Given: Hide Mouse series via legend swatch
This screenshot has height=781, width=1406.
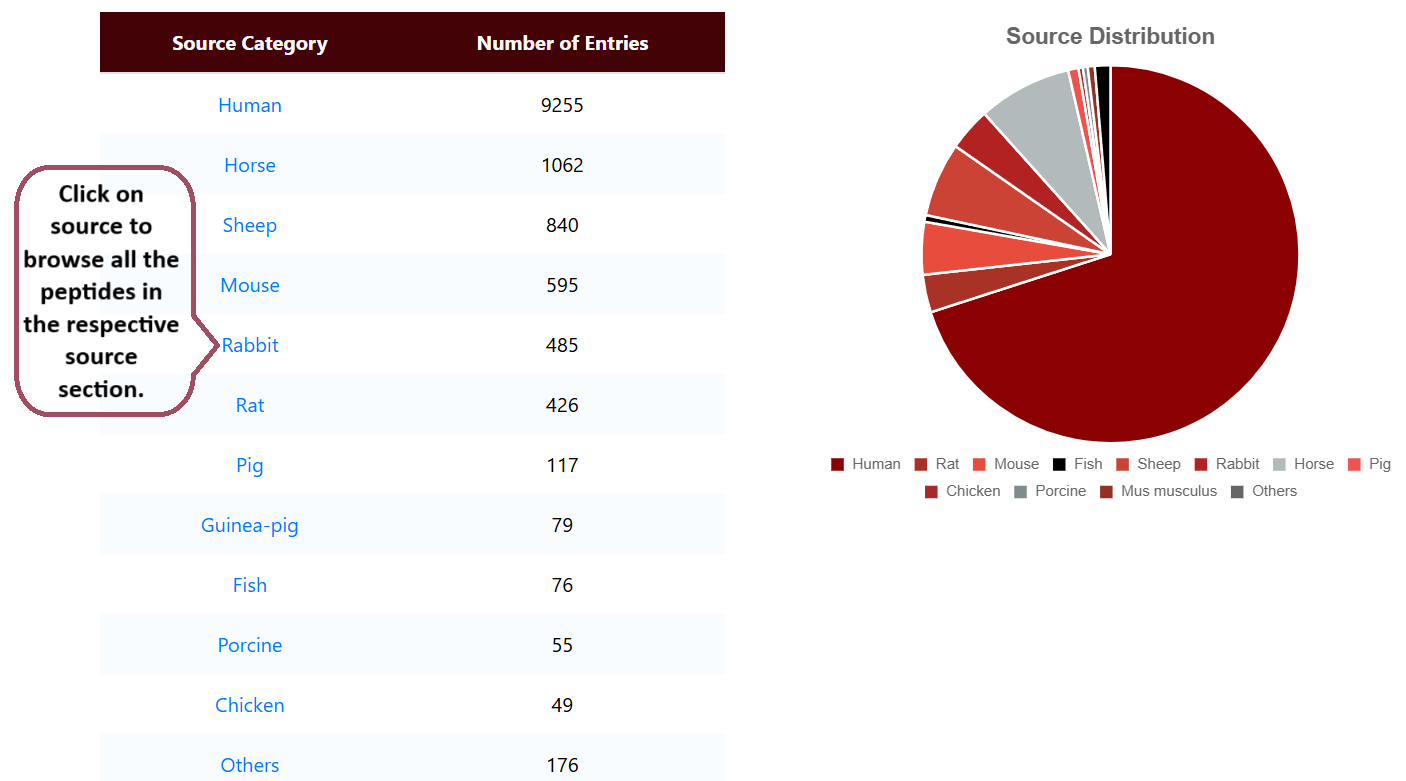Looking at the screenshot, I should tap(980, 464).
